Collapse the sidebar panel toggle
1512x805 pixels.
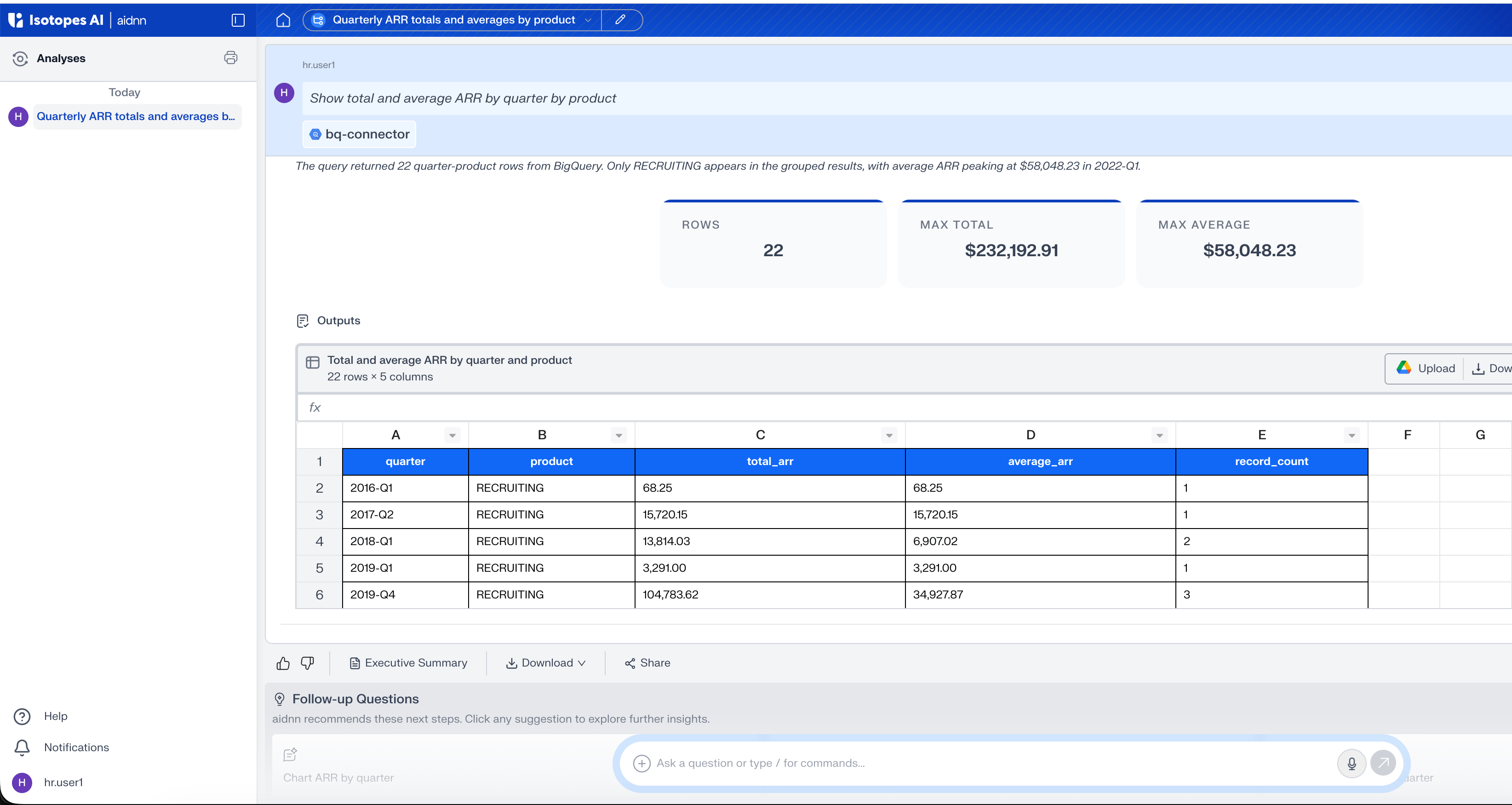(x=238, y=20)
